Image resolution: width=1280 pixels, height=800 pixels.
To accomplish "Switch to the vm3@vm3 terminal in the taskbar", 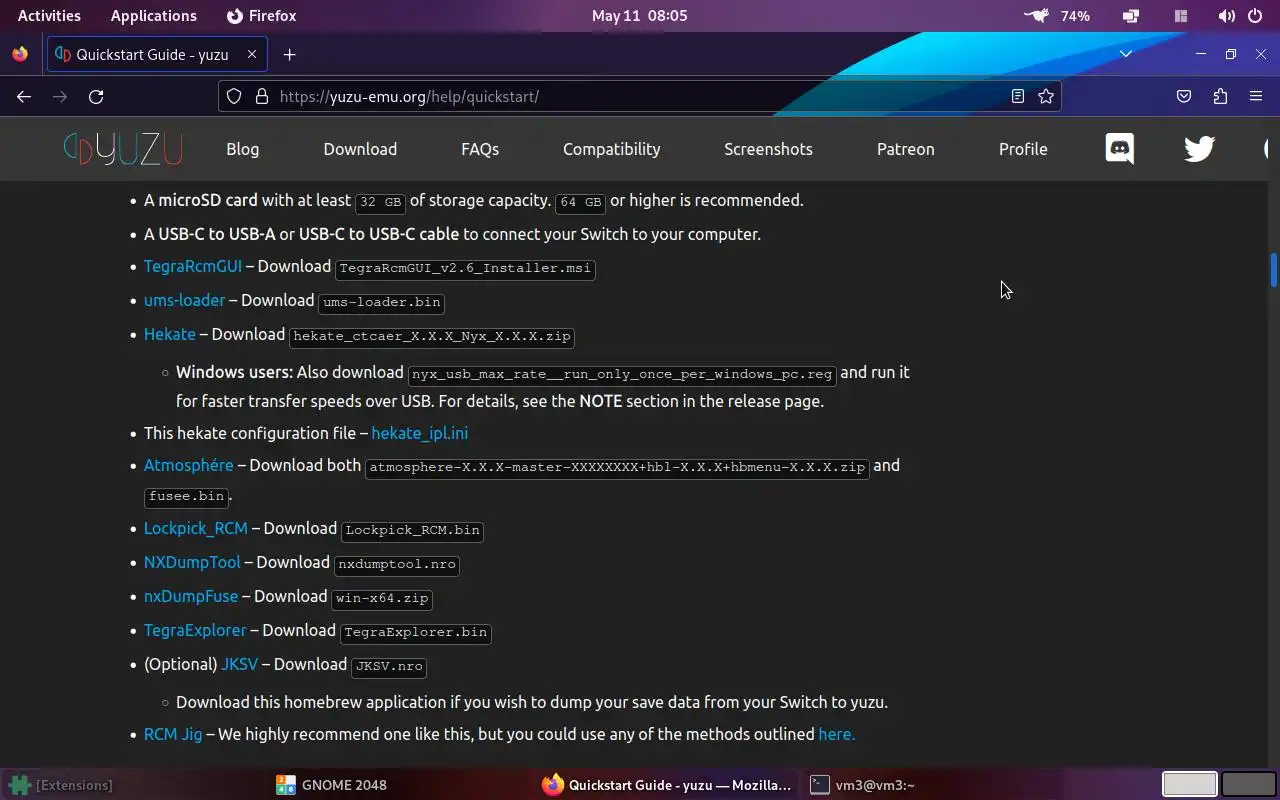I will tap(862, 785).
